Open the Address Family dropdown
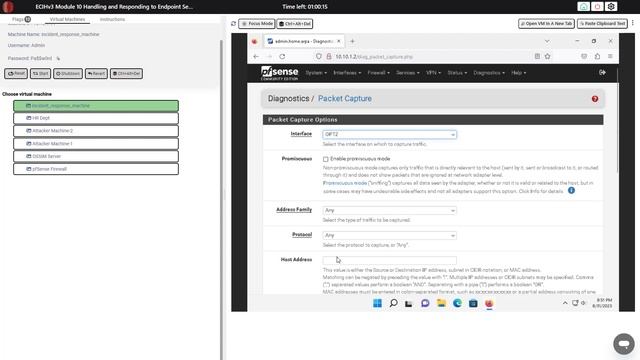This screenshot has width=640, height=360. tap(389, 210)
